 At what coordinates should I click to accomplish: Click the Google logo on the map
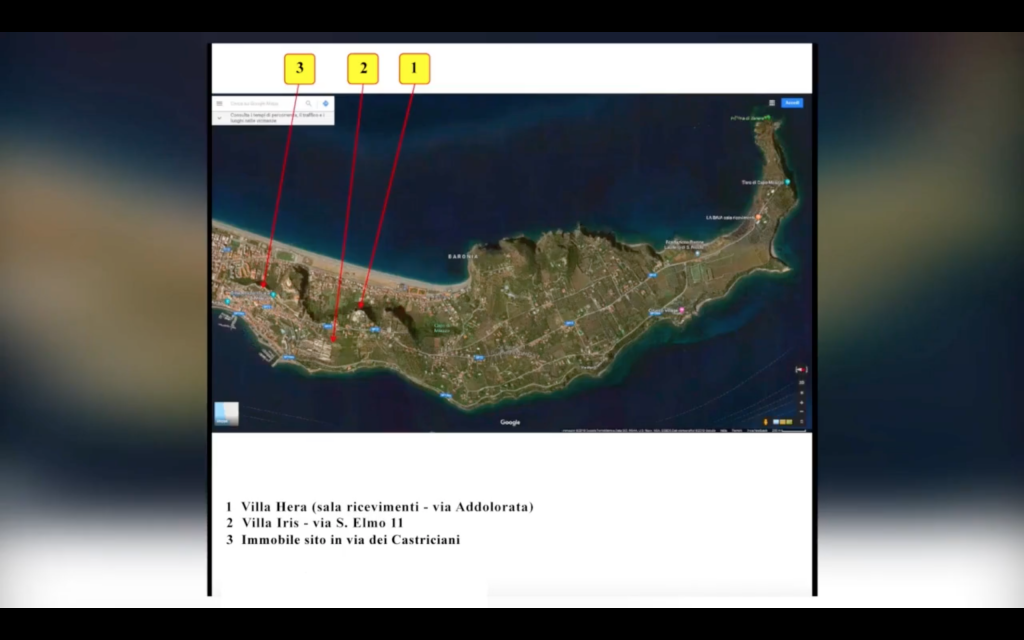[510, 423]
